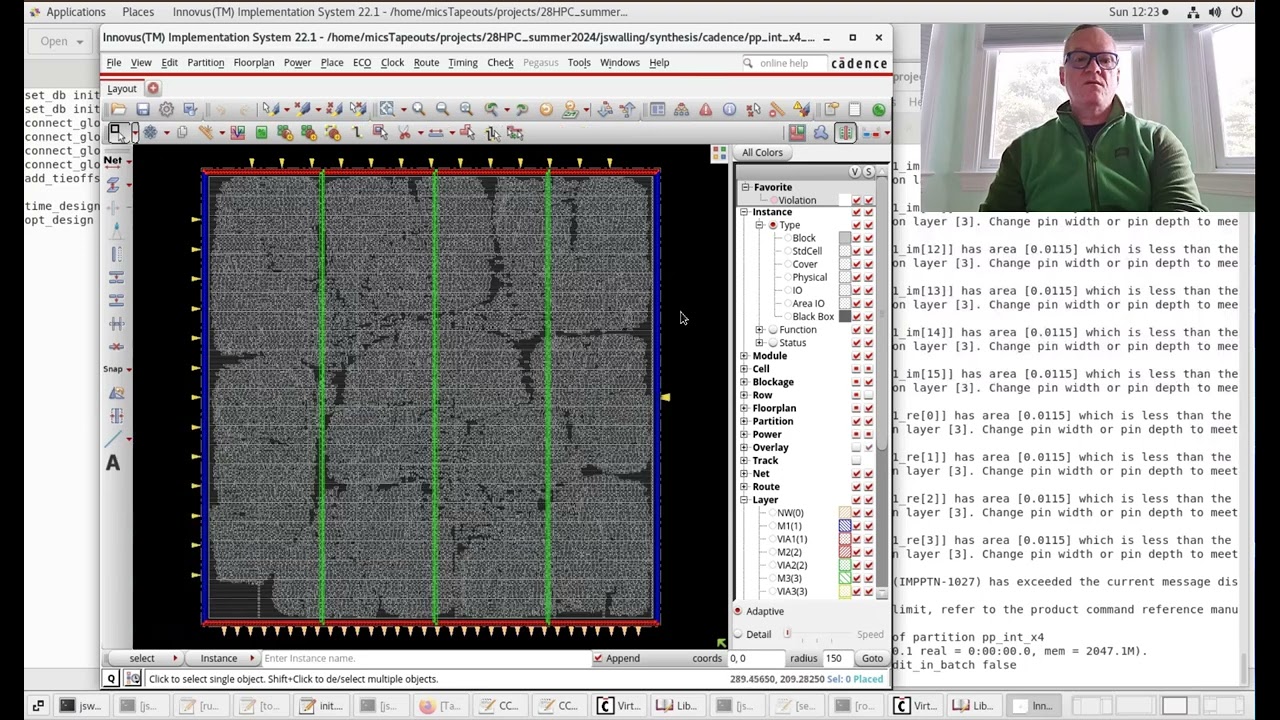Open the preferences gear icon
1280x720 pixels.
pos(166,109)
